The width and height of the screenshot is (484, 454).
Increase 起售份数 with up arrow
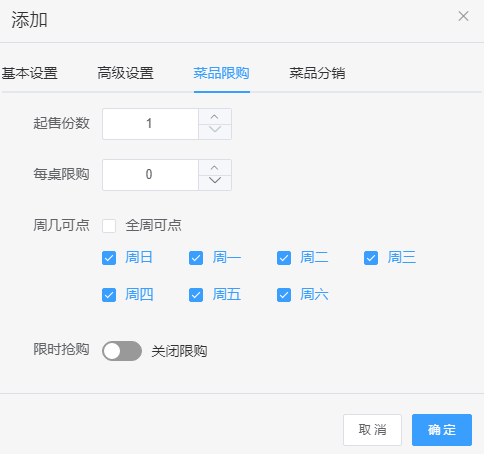coord(215,117)
